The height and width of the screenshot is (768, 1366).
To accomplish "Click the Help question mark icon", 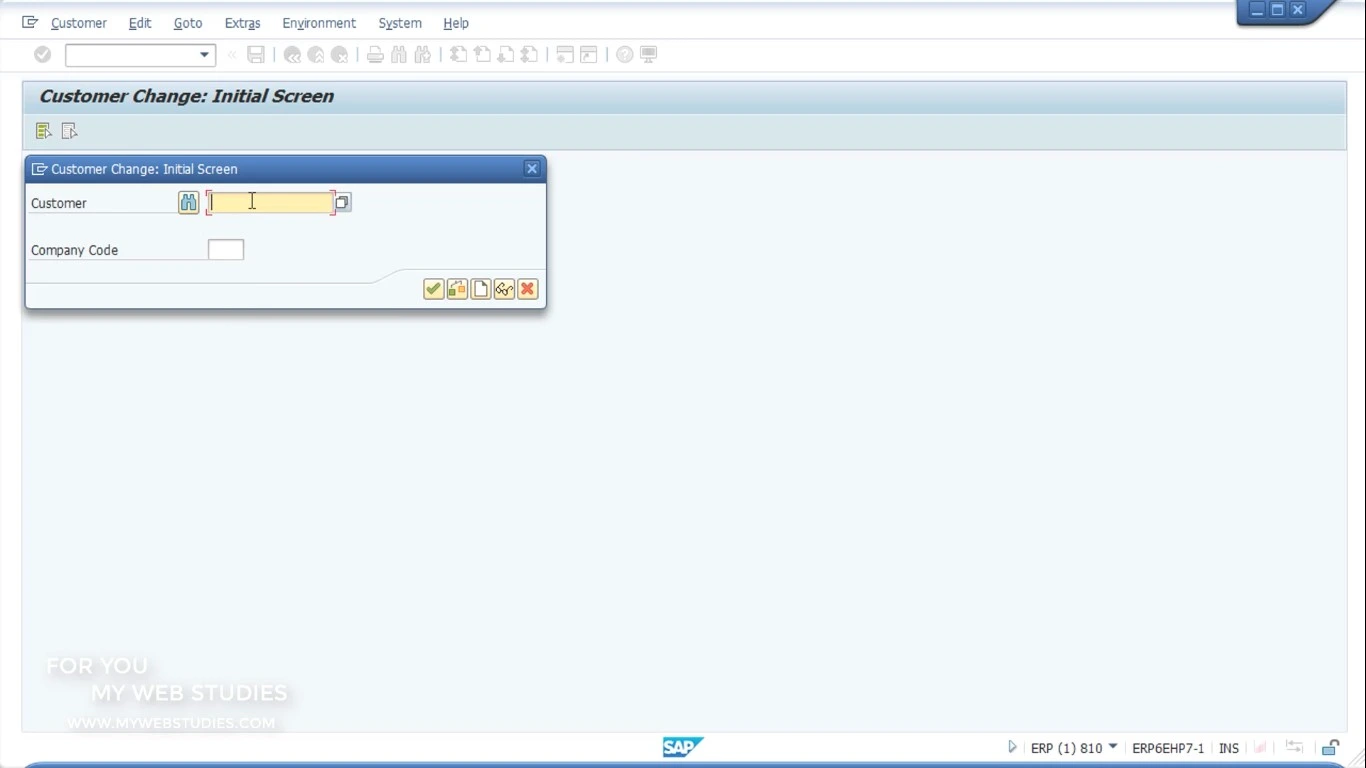I will 624,55.
